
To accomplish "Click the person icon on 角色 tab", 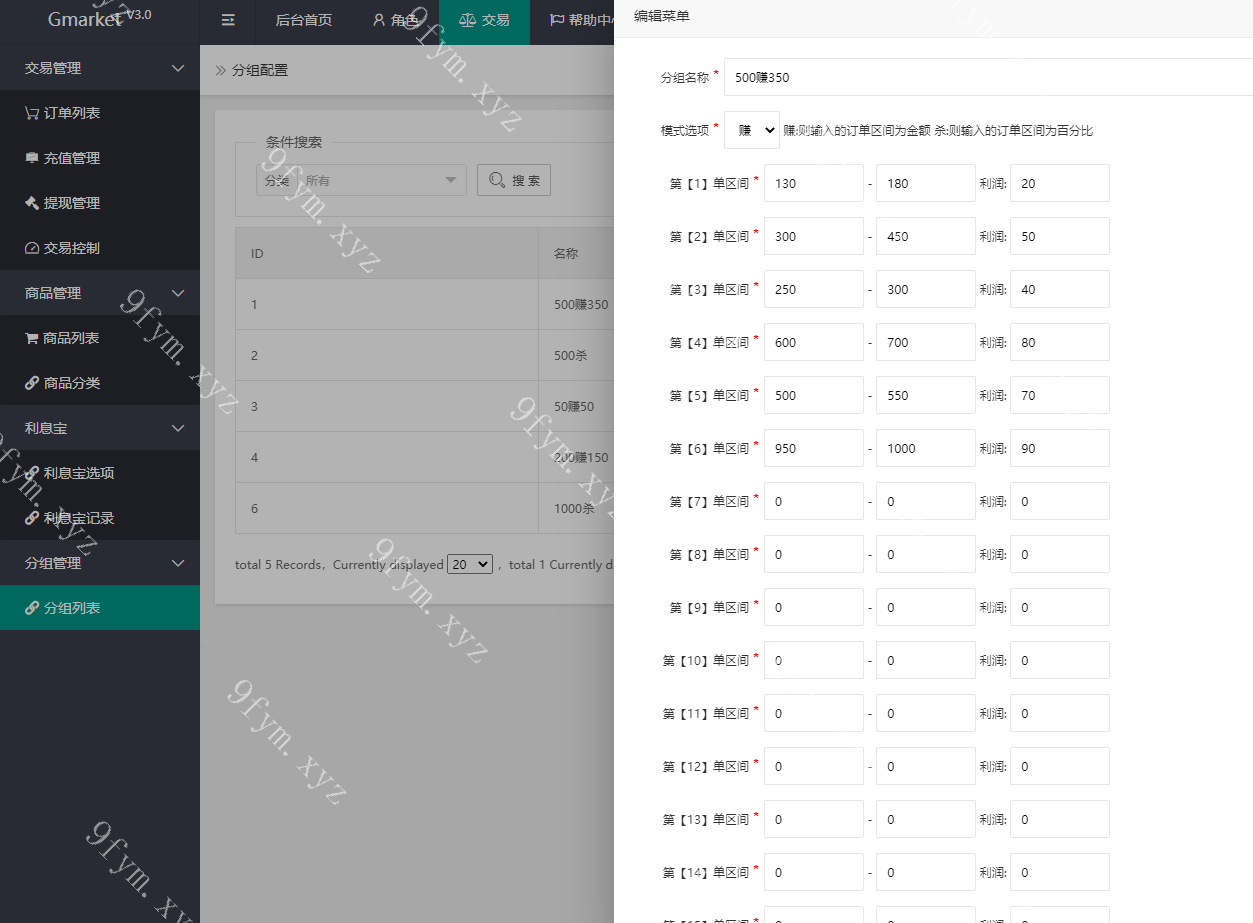I will point(379,20).
